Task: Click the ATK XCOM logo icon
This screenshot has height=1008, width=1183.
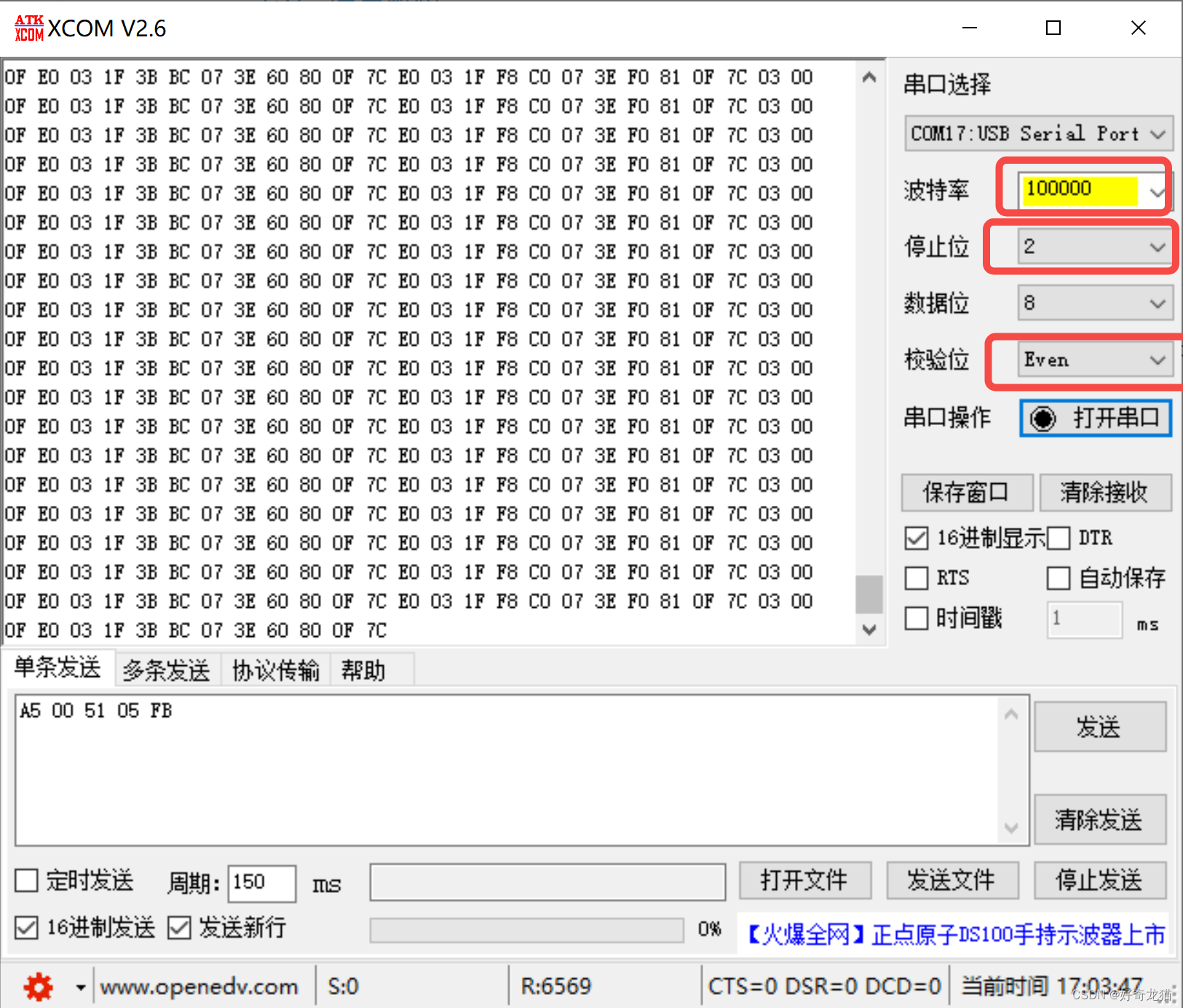Action: [28, 28]
